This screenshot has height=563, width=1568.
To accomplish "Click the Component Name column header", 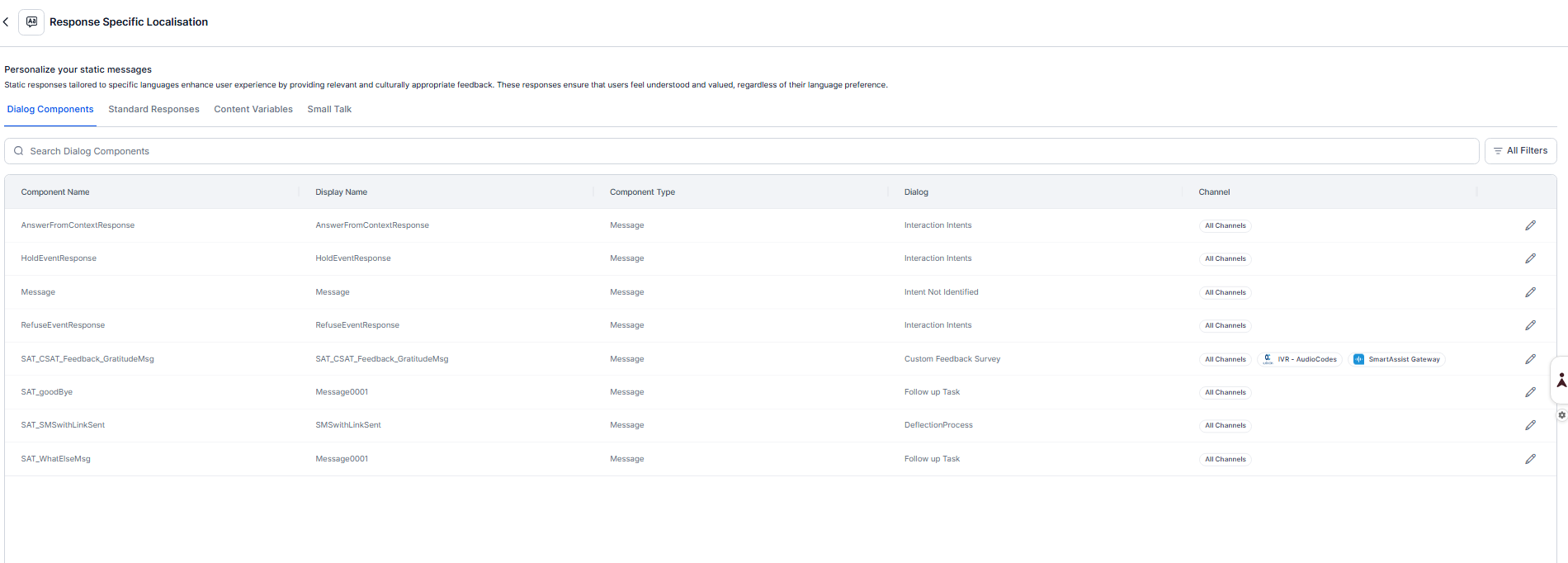I will pyautogui.click(x=55, y=192).
